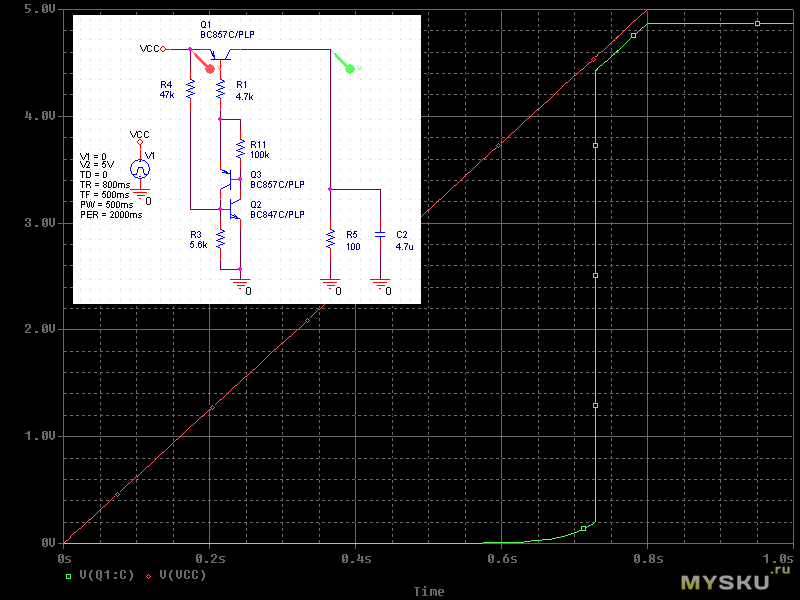Select the Q2 BC847C transistor symbol
Image resolution: width=800 pixels, height=600 pixels.
pos(233,209)
